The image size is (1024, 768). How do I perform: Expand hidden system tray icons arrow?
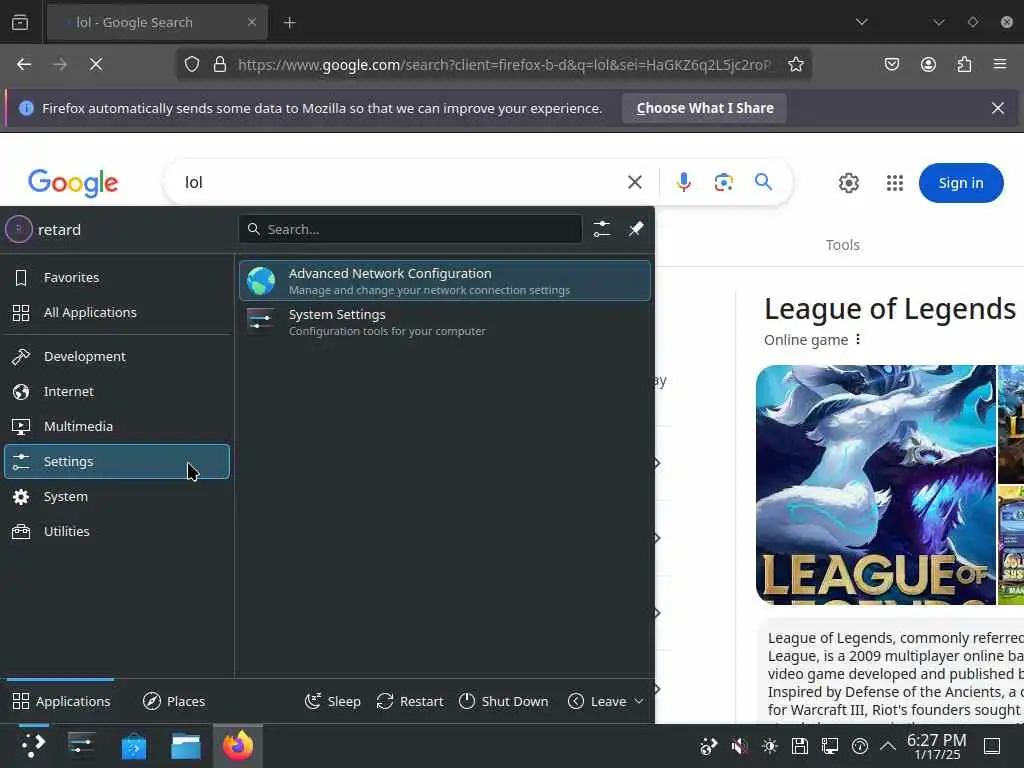click(x=888, y=746)
